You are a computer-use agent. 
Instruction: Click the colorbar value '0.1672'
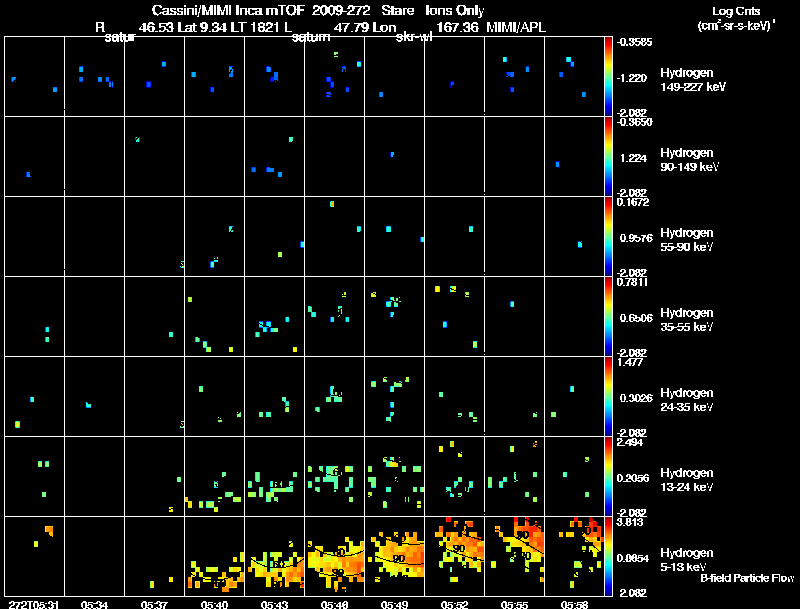click(x=633, y=202)
